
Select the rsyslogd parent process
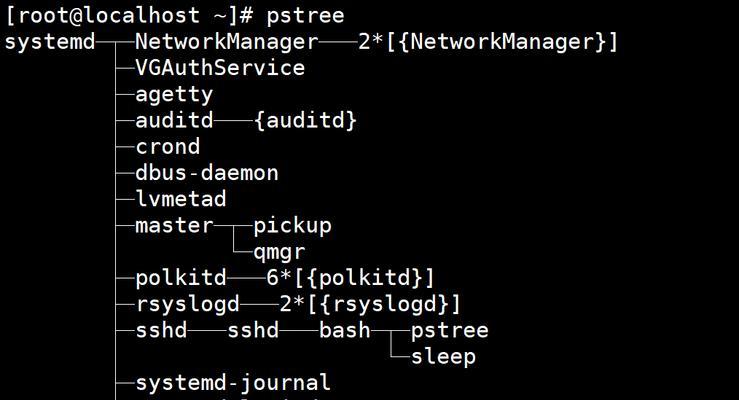188,305
